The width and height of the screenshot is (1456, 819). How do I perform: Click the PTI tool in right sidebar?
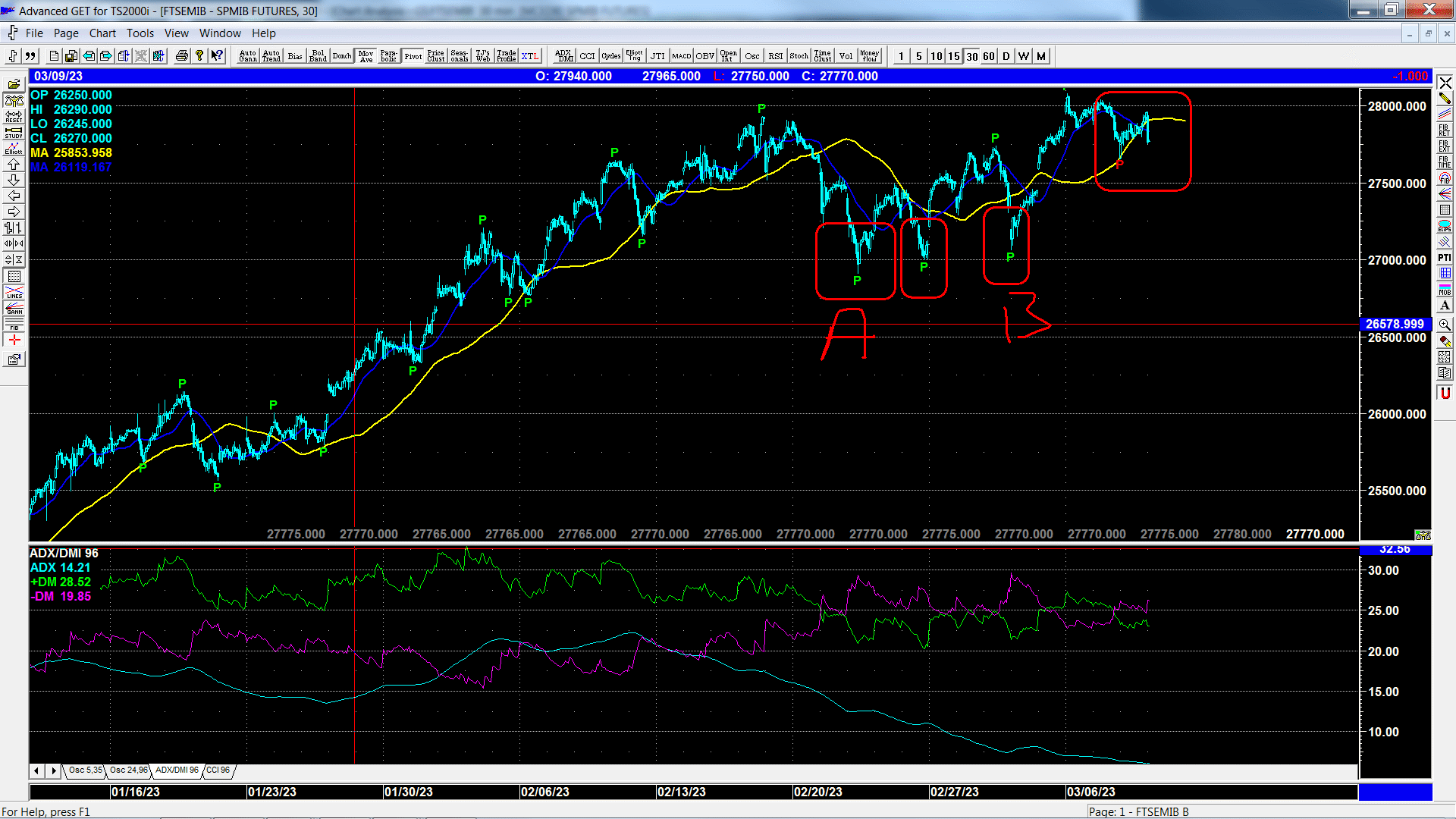[1445, 257]
